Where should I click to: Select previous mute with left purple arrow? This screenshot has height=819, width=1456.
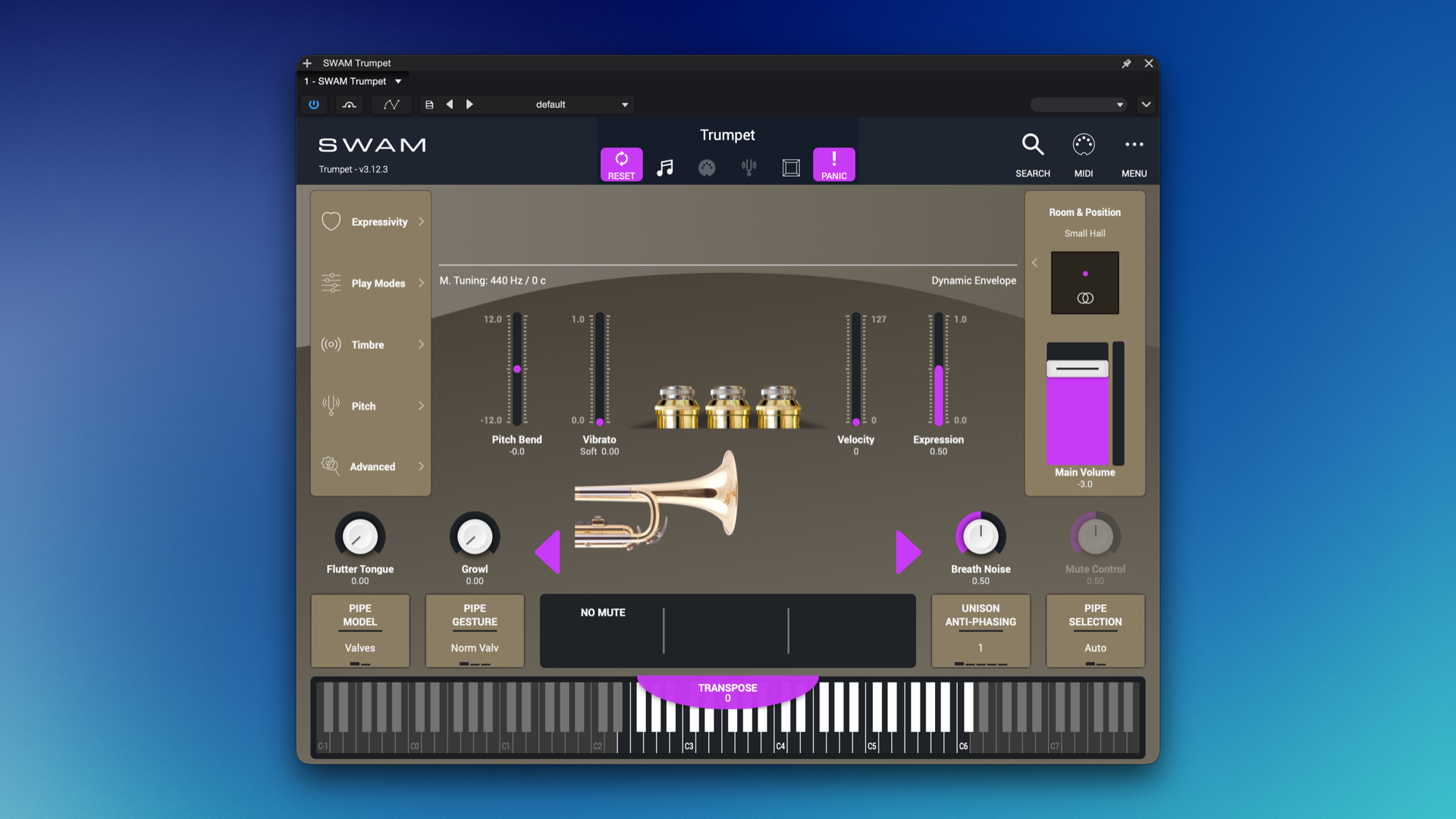click(x=548, y=551)
